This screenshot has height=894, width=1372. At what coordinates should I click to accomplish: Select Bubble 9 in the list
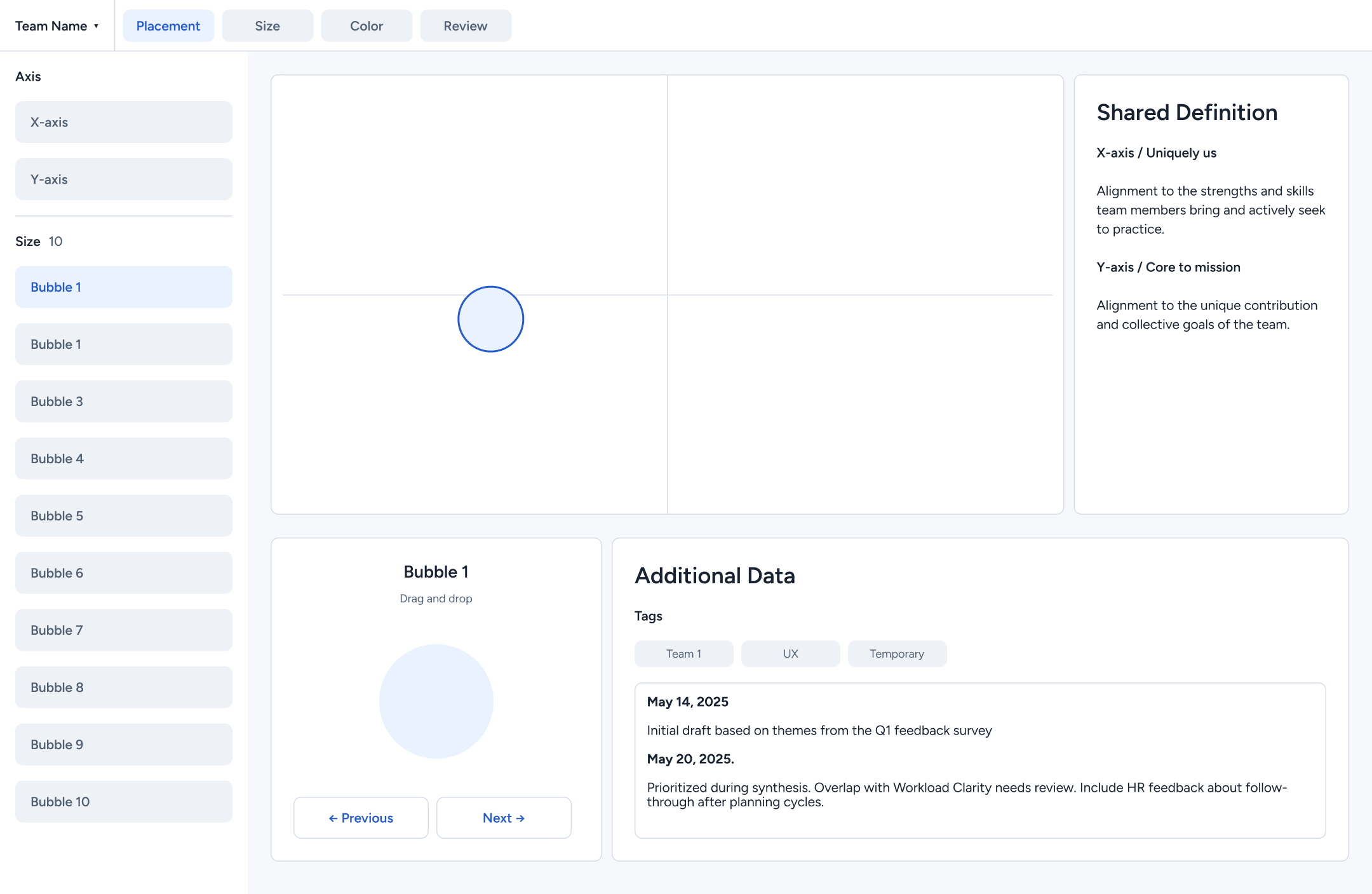click(x=124, y=745)
